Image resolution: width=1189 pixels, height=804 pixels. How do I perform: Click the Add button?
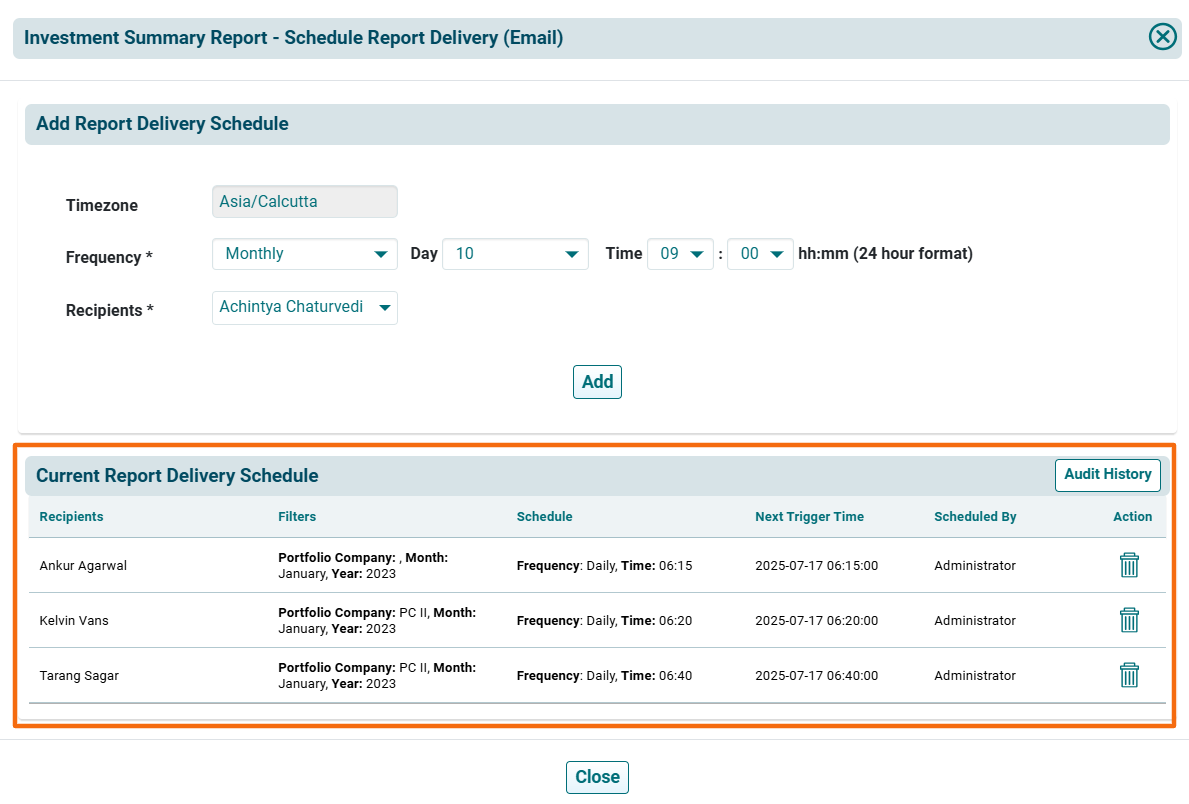597,382
